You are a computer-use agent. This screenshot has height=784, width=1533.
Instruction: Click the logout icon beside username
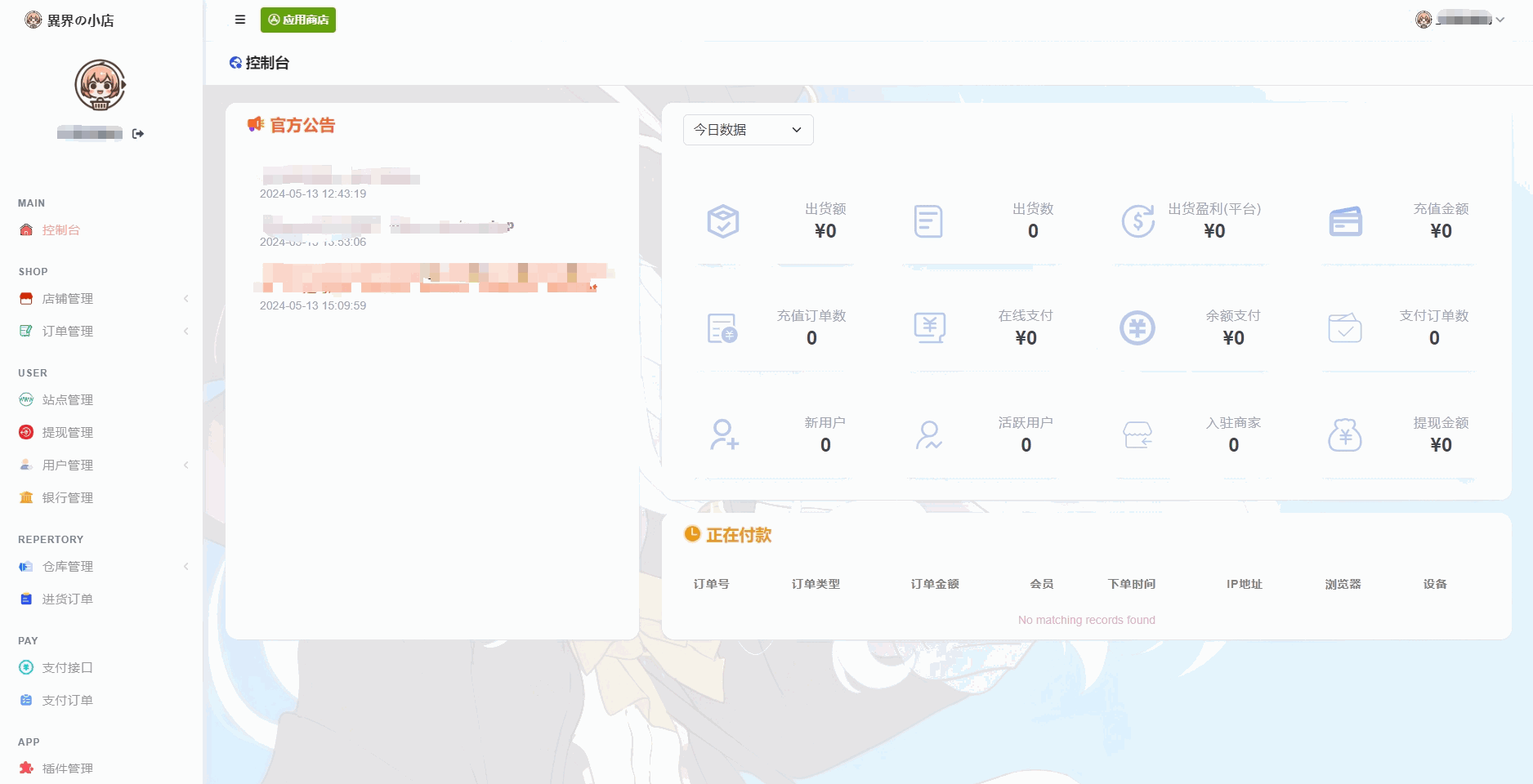pyautogui.click(x=138, y=134)
